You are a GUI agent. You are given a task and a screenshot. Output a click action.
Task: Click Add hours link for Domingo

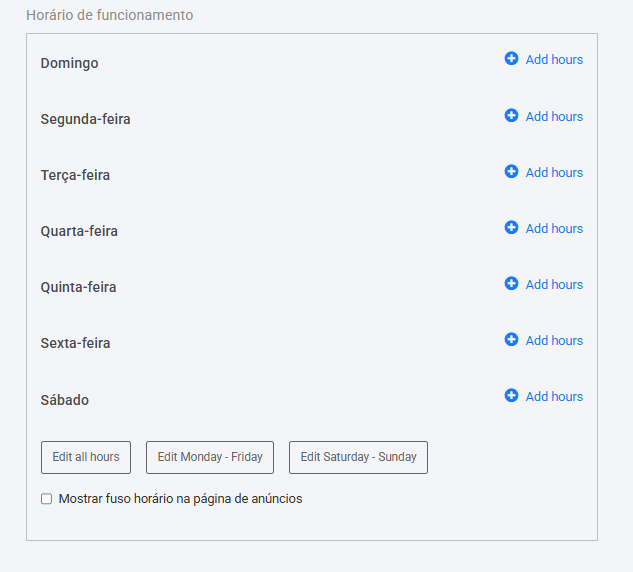coord(554,60)
